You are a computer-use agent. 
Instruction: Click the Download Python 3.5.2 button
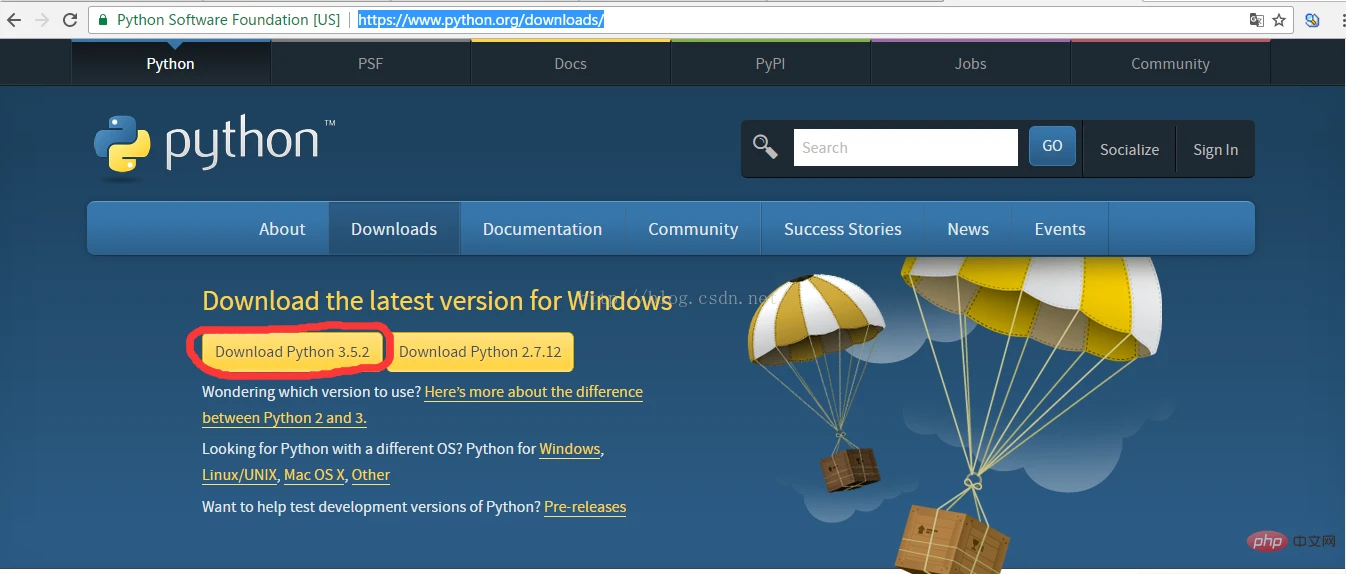292,352
